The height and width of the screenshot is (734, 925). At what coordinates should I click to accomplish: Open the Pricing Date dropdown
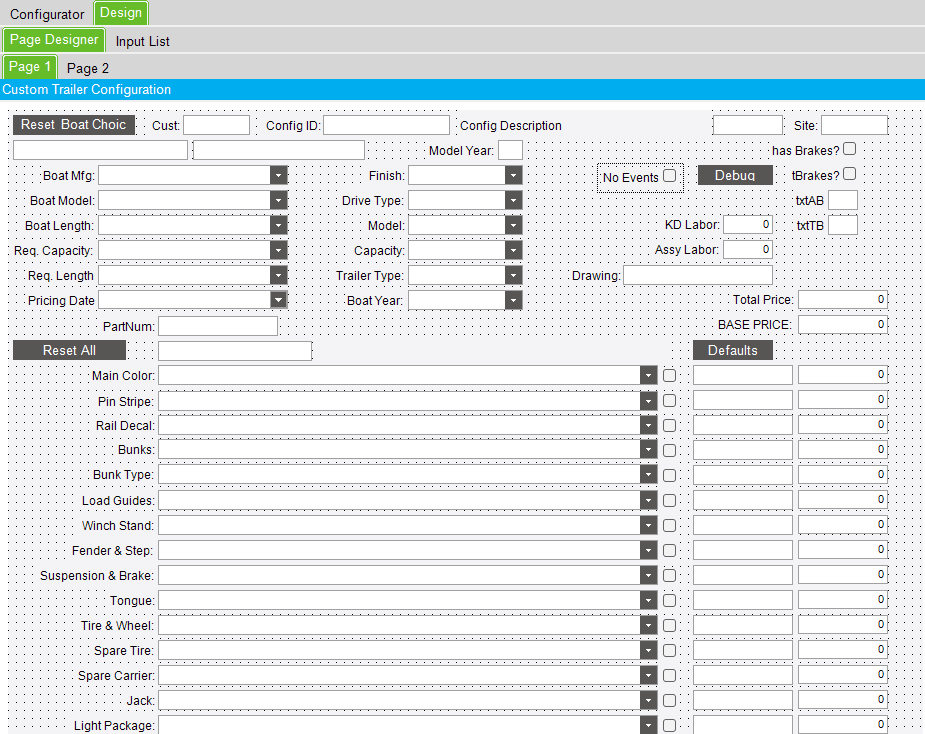(278, 300)
